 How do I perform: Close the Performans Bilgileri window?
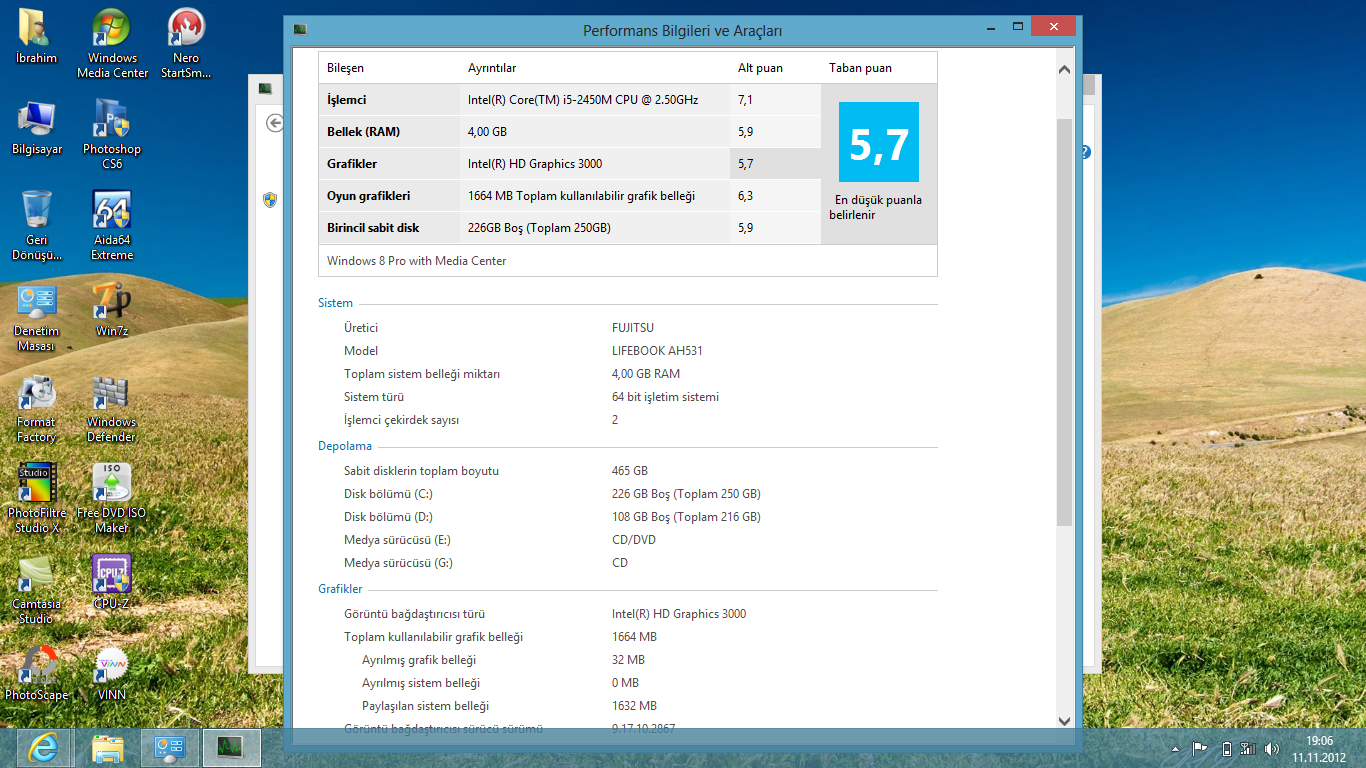point(1053,26)
